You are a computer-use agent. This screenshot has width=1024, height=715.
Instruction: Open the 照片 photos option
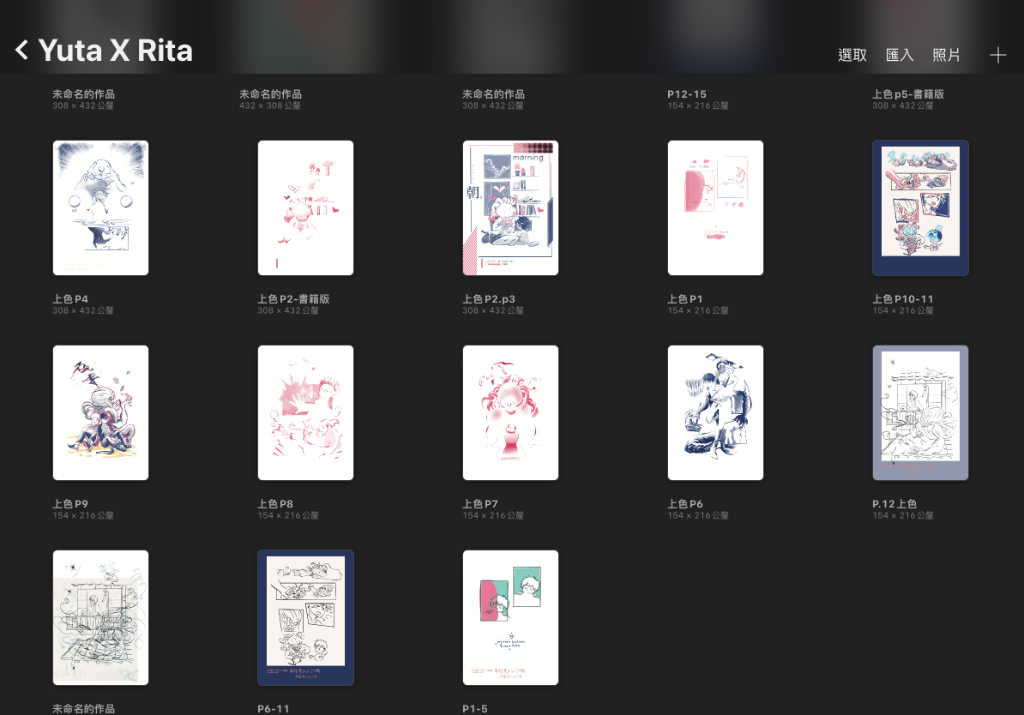[946, 55]
